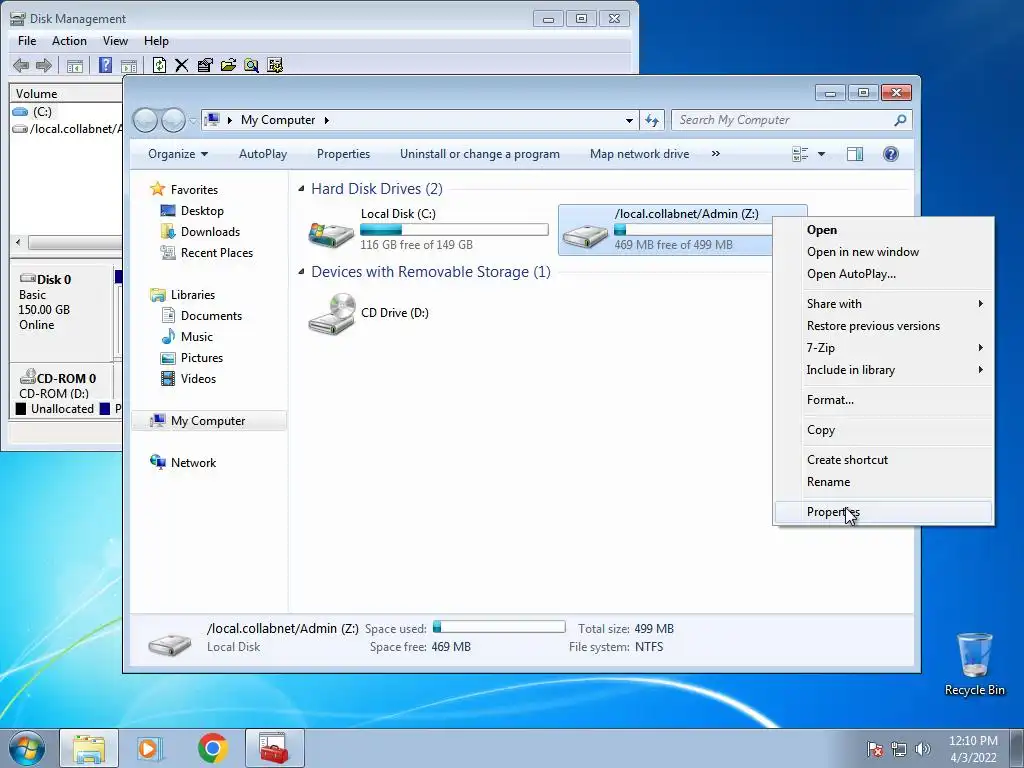The width and height of the screenshot is (1024, 768).
Task: Choose Format... in the context menu
Action: pos(884,400)
